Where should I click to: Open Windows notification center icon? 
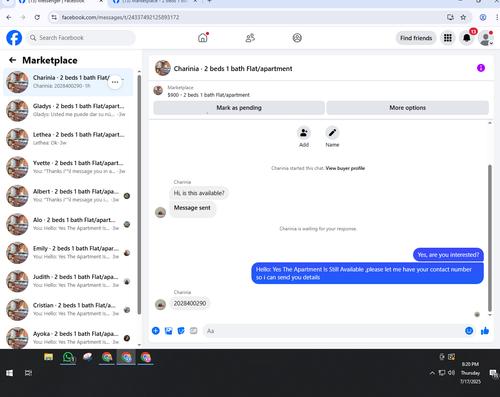(x=493, y=373)
